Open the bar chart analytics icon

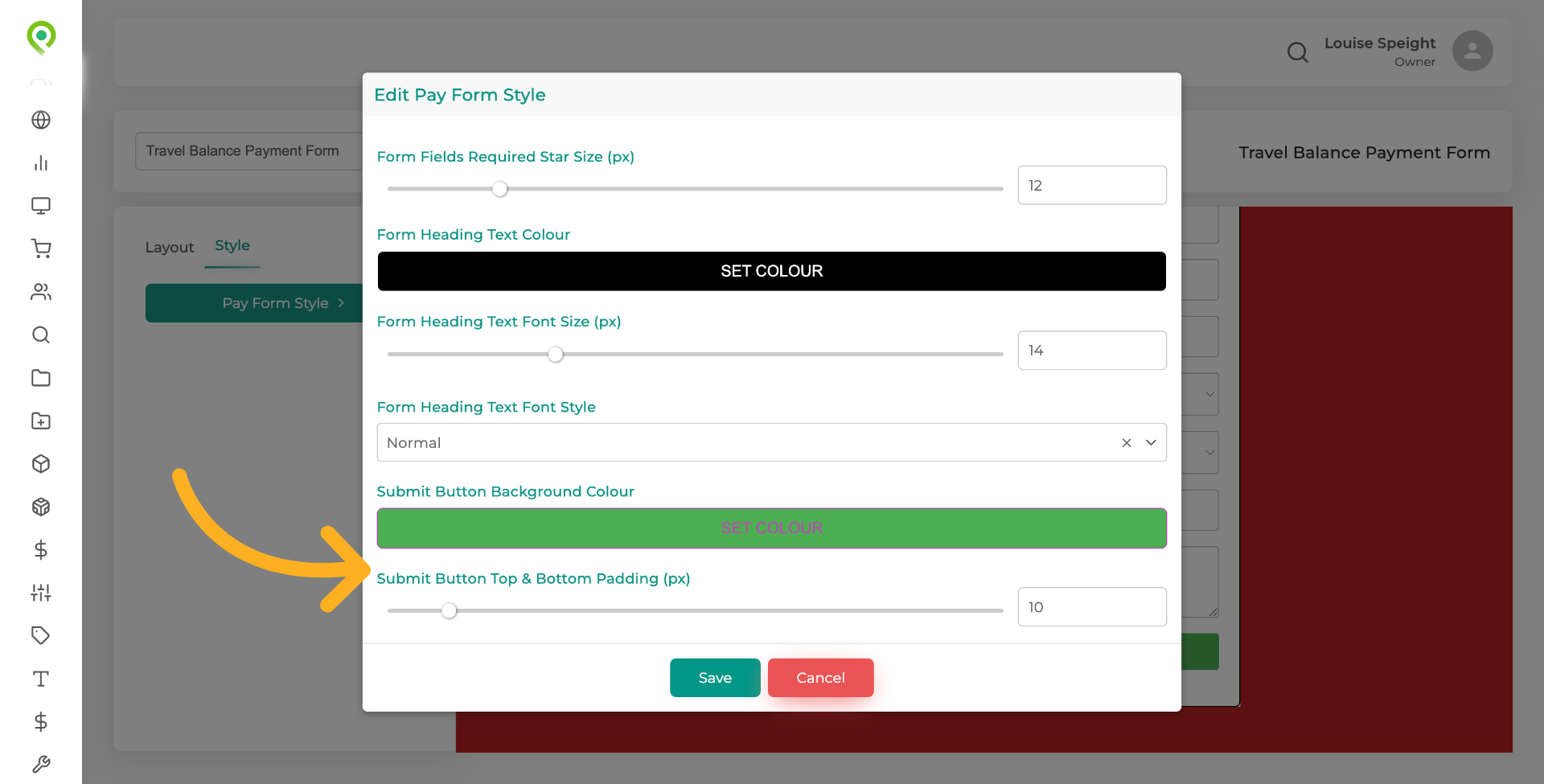click(41, 163)
